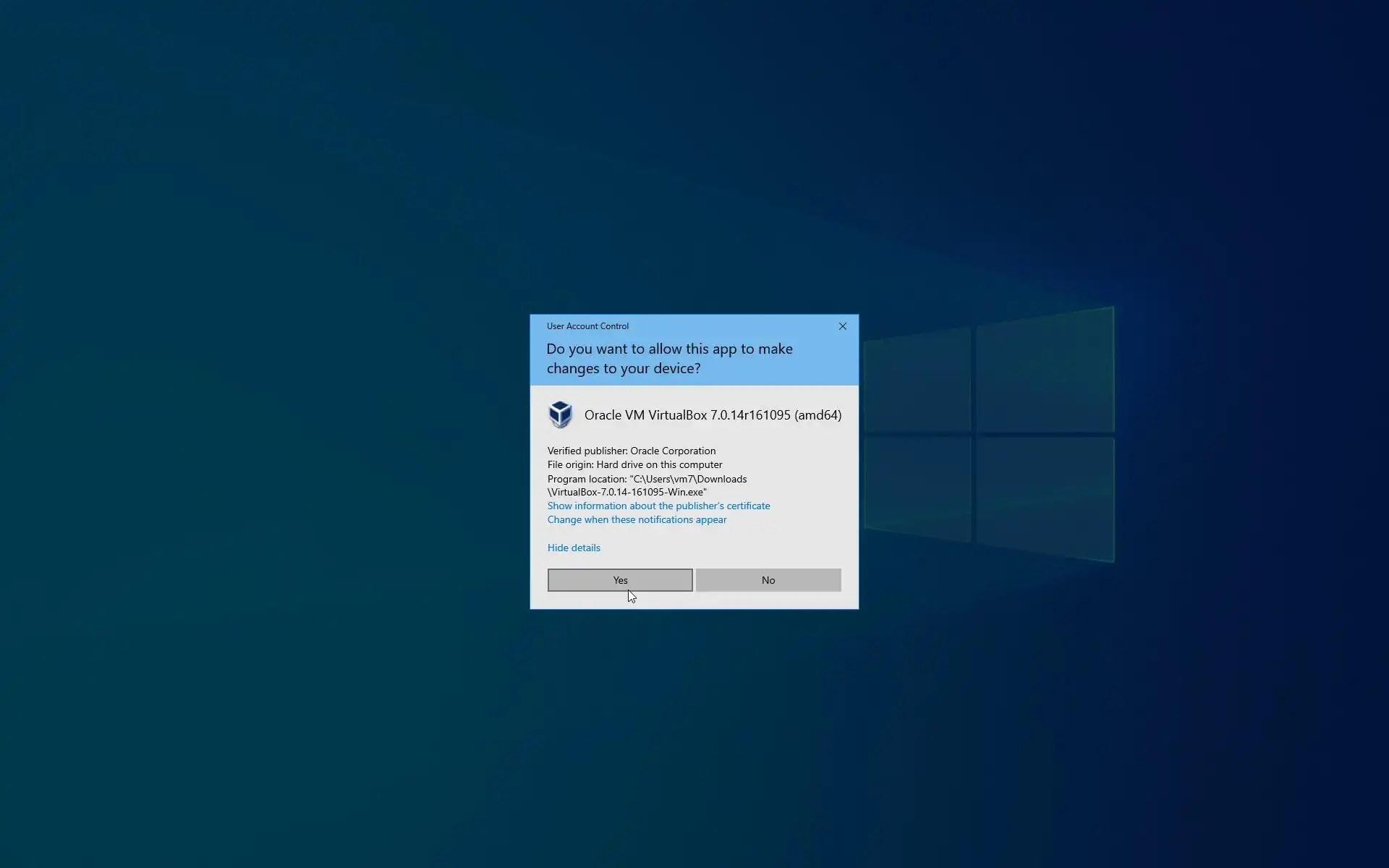Collapse info via Hide details
The height and width of the screenshot is (868, 1389).
pos(574,548)
